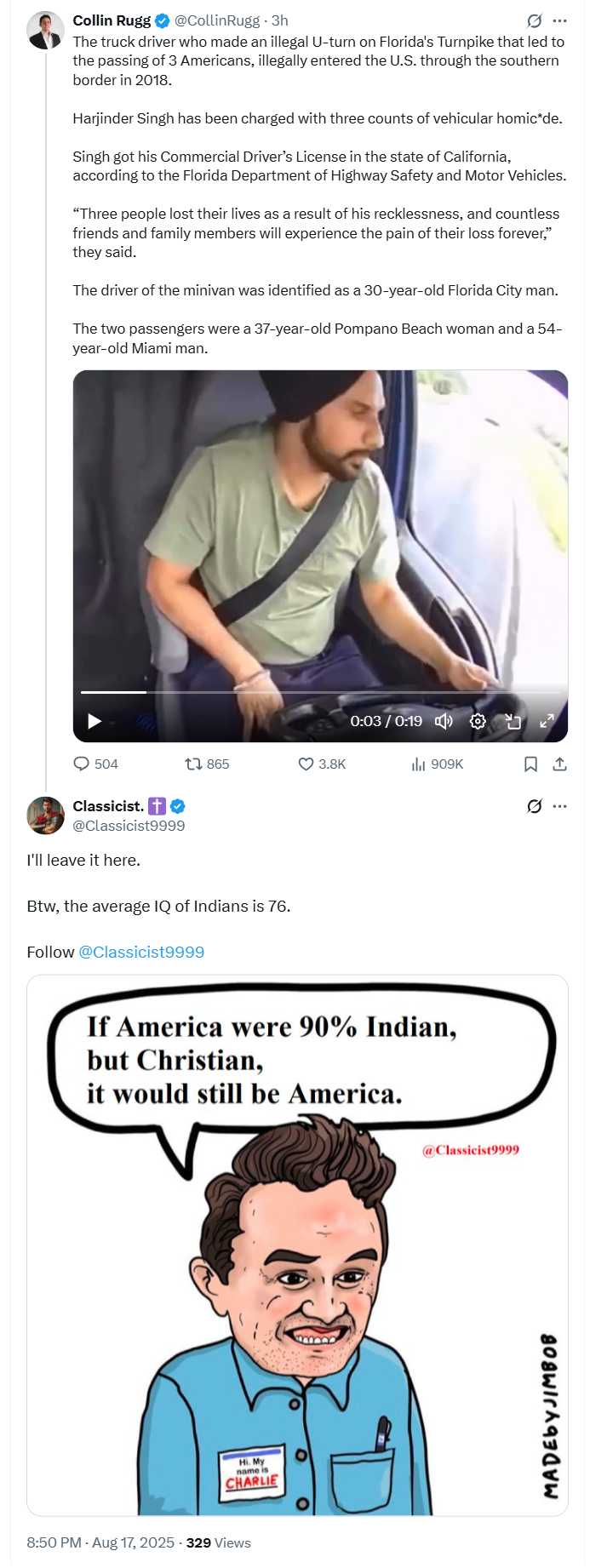Share Collin Rugg's post
Image resolution: width=590 pixels, height=1568 pixels.
click(x=559, y=764)
